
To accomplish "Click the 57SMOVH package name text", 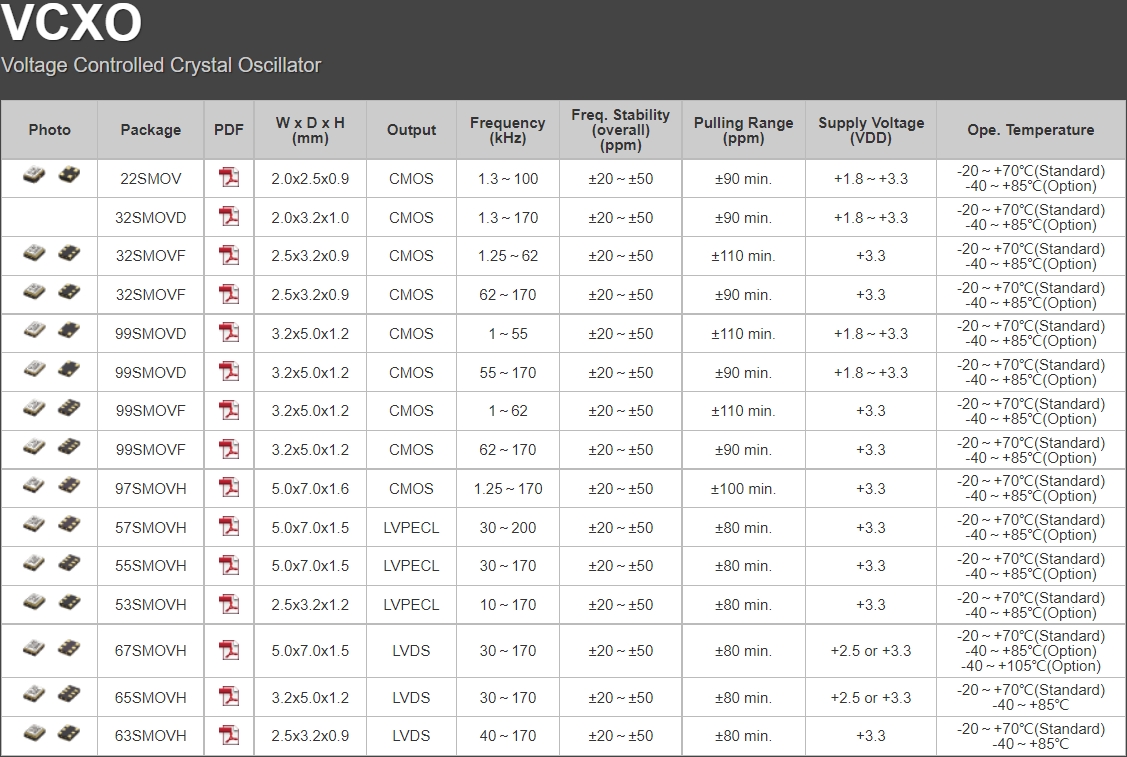I will coord(151,527).
